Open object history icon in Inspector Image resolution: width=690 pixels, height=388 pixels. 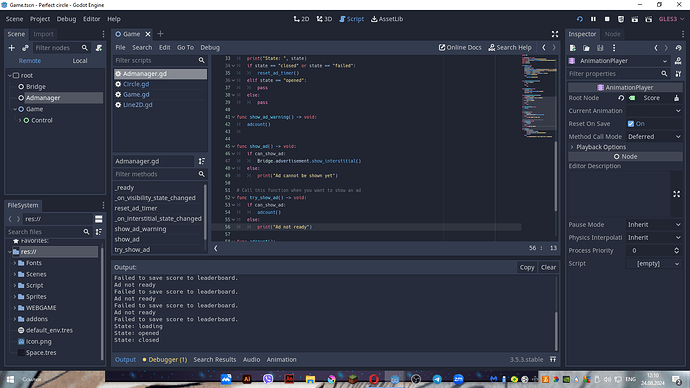(x=679, y=48)
